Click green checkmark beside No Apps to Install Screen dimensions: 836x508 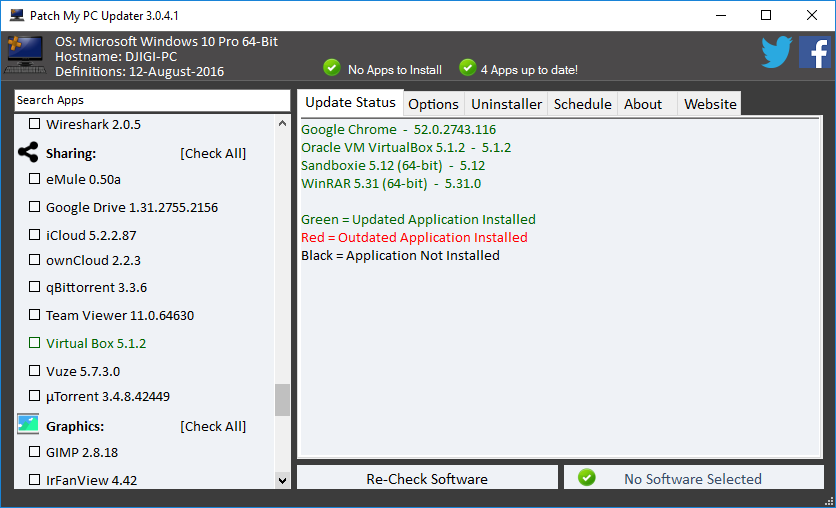332,68
